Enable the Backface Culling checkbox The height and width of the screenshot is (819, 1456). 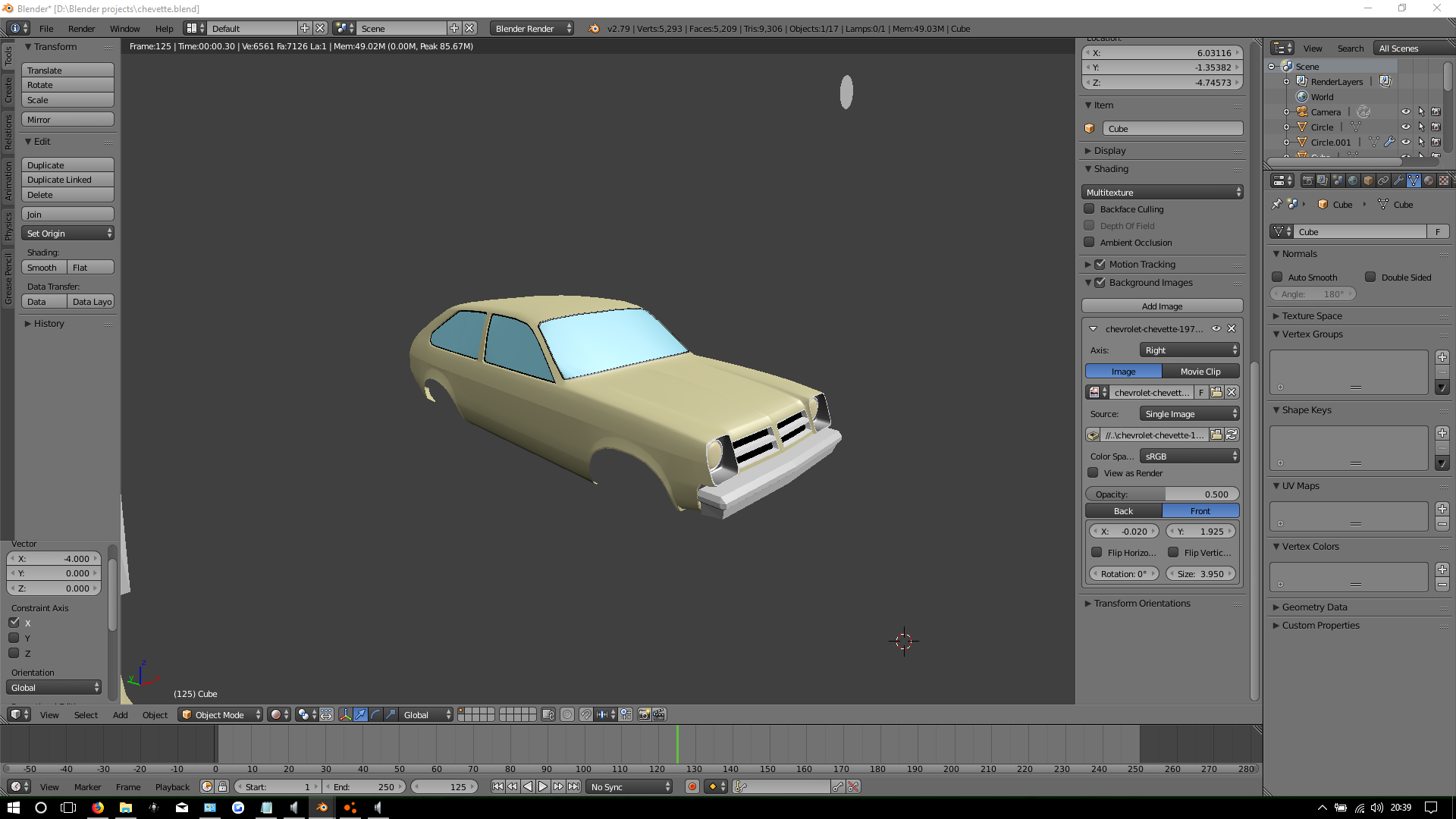[x=1090, y=209]
